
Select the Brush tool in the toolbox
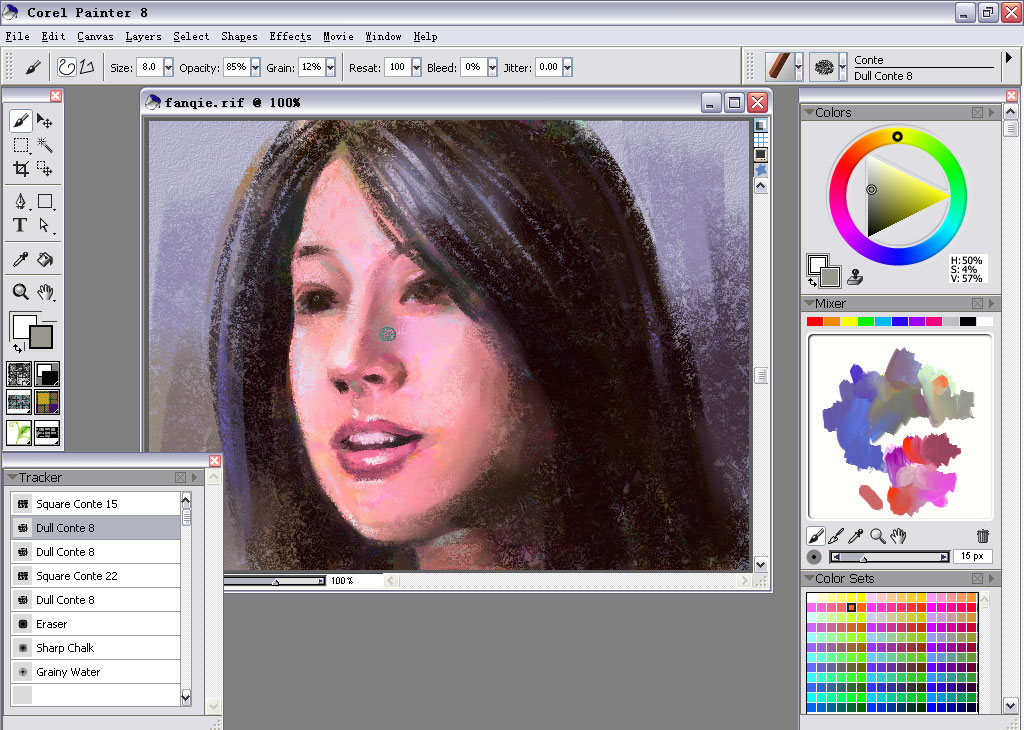(x=20, y=121)
